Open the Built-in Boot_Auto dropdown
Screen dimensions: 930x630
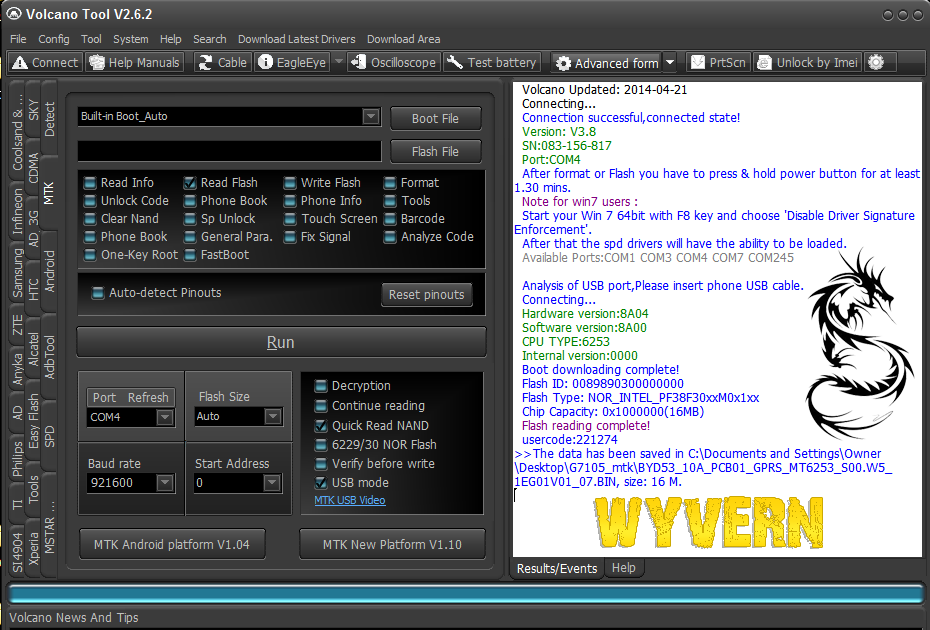[371, 116]
